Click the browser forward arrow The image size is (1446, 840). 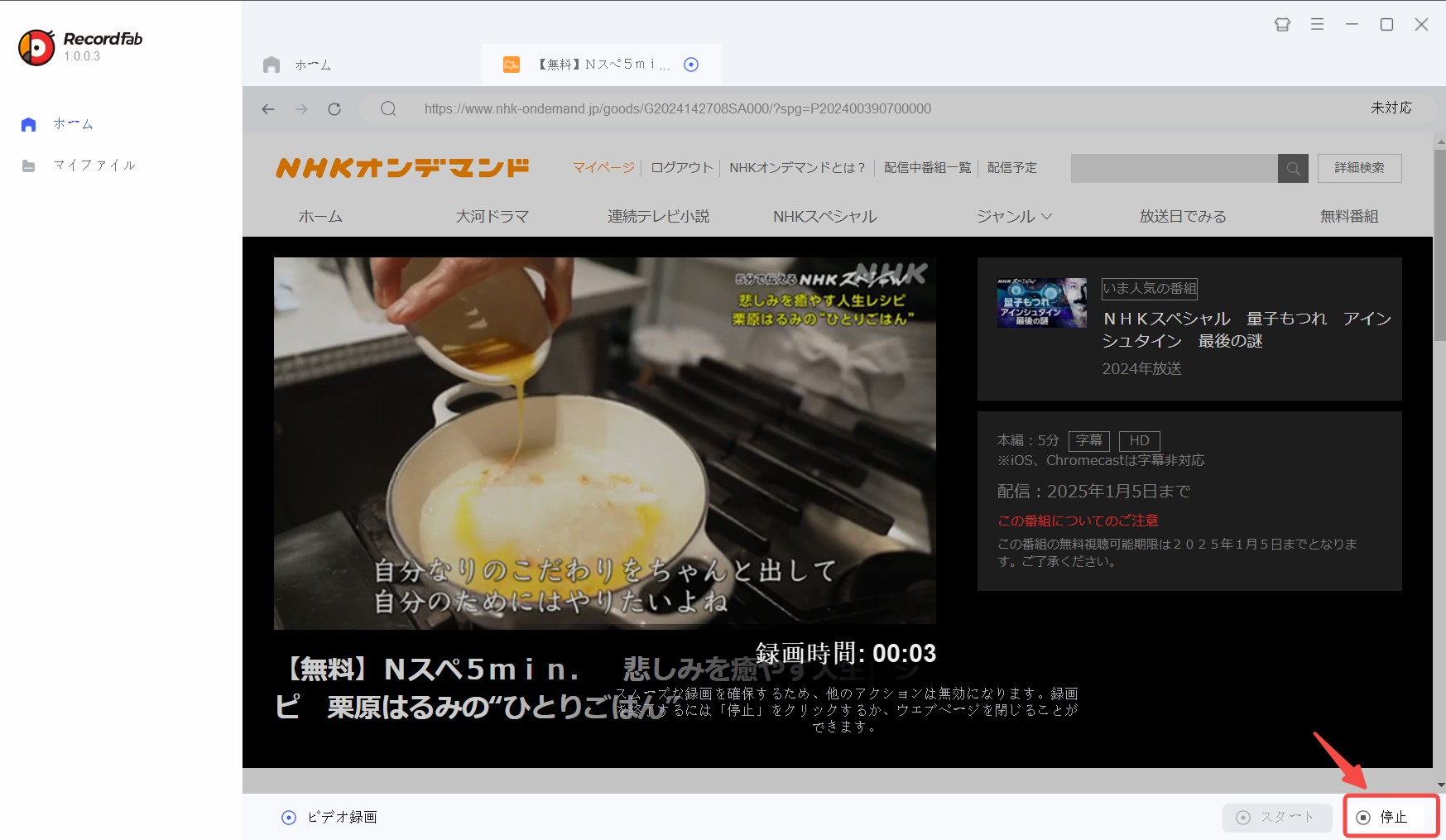[301, 109]
